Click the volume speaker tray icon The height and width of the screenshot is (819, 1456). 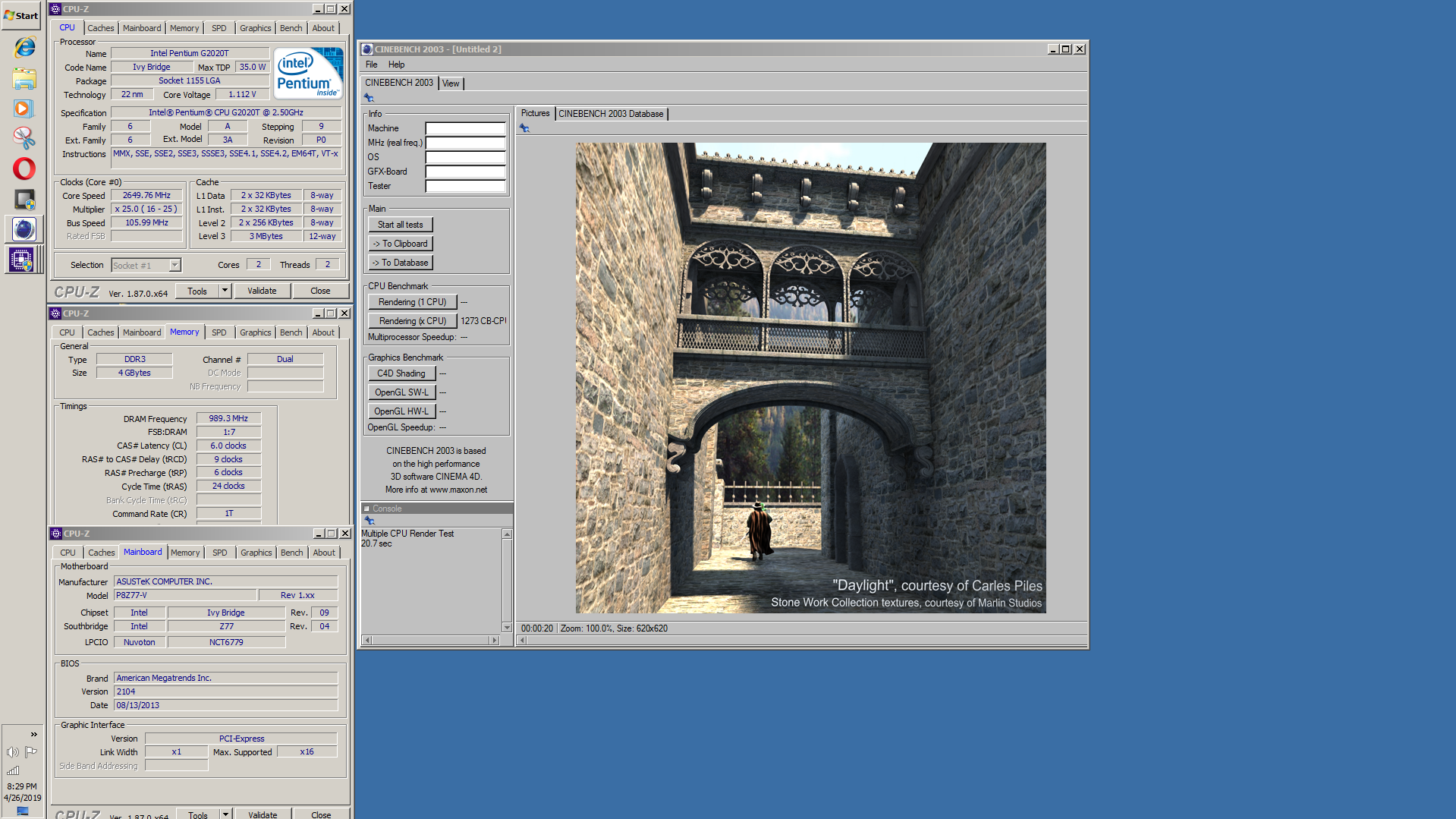(13, 752)
